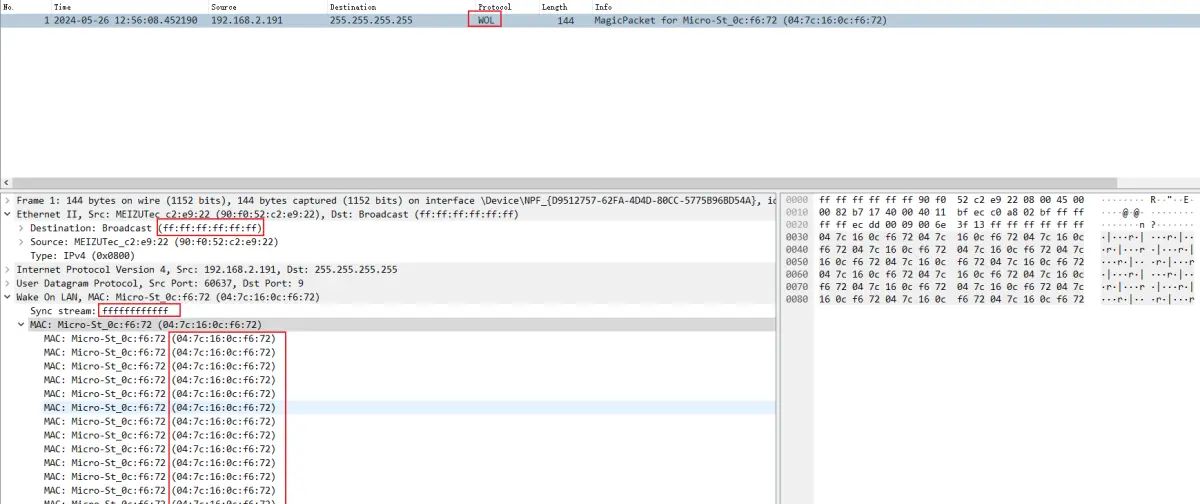Click destination 255.255.255.255 in packet list
1200x504 pixels.
371,21
